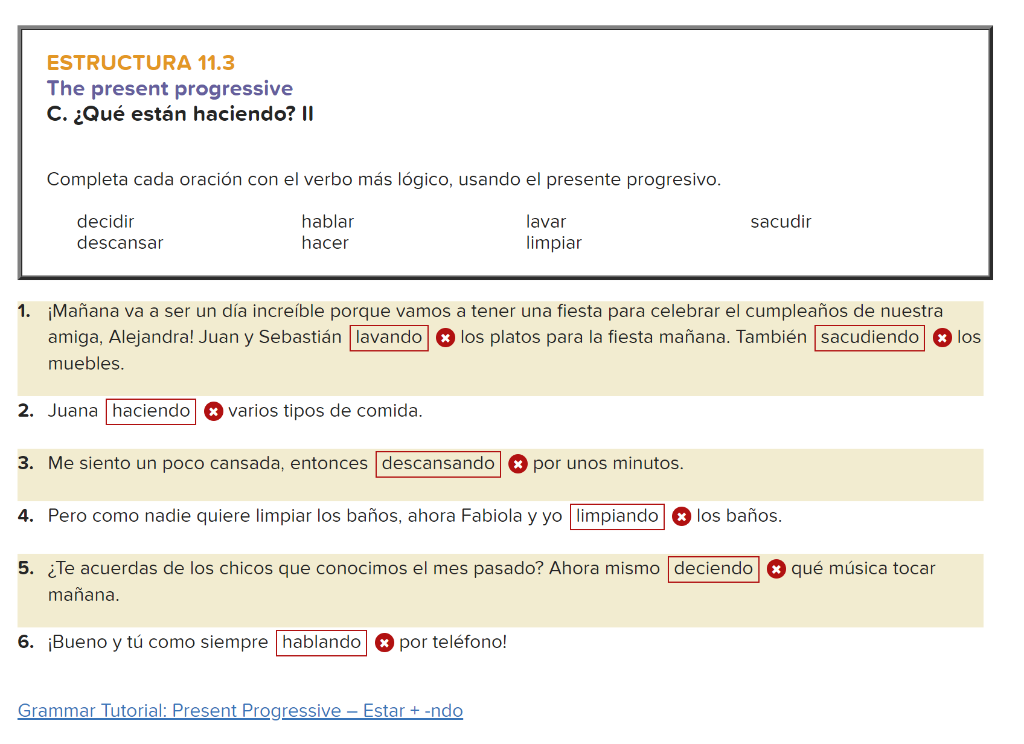This screenshot has width=1024, height=744.
Task: Select the answer box containing 'sacudiendo'
Action: pos(869,337)
